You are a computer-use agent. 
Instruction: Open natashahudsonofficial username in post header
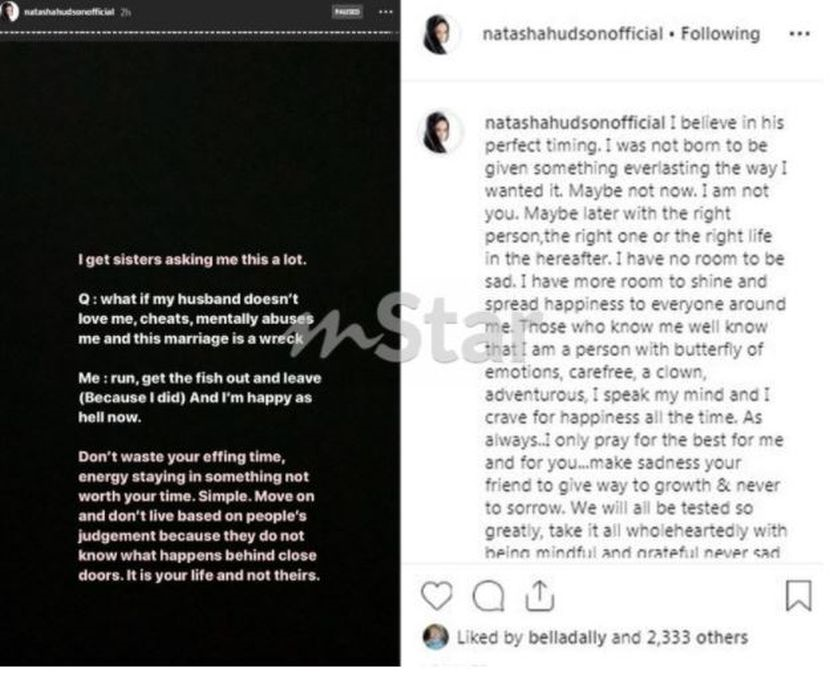(x=572, y=34)
